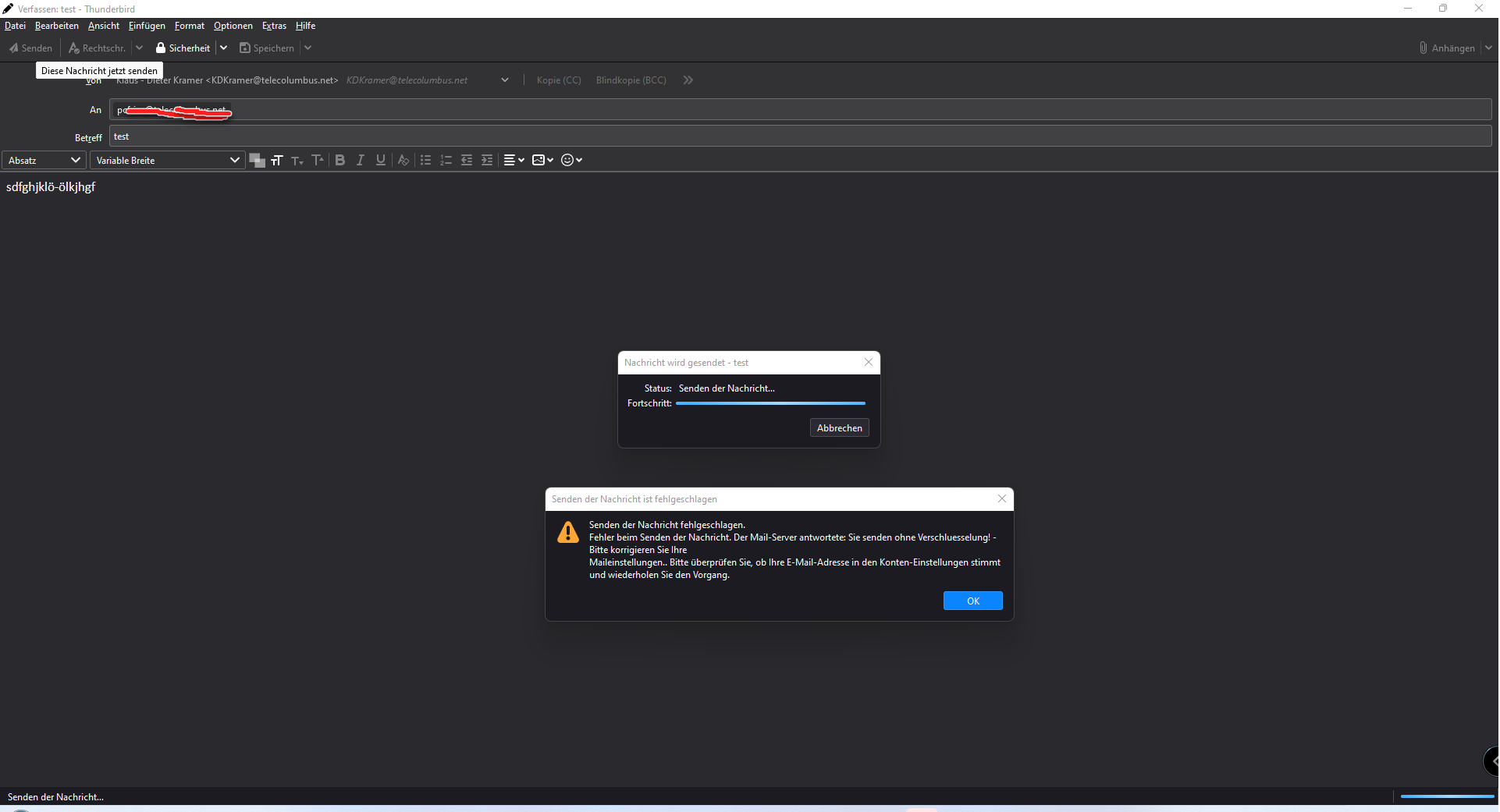The width and height of the screenshot is (1500, 812).
Task: Remove text formatting with eraser icon
Action: tap(403, 160)
